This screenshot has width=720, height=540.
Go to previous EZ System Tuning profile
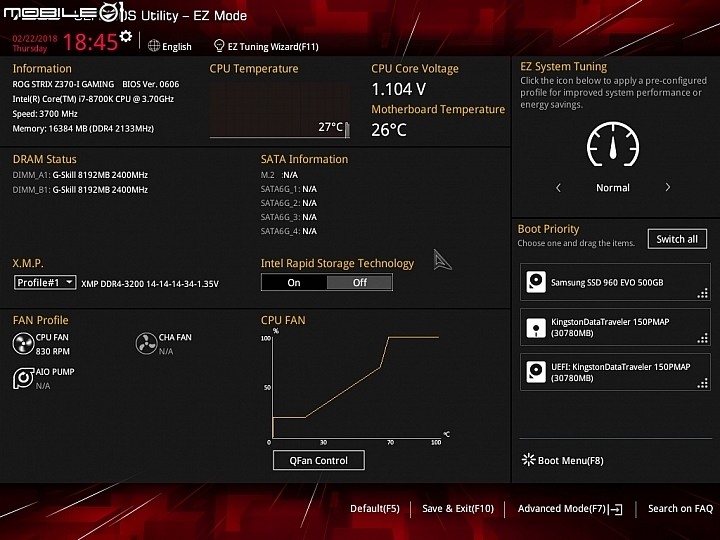point(558,187)
